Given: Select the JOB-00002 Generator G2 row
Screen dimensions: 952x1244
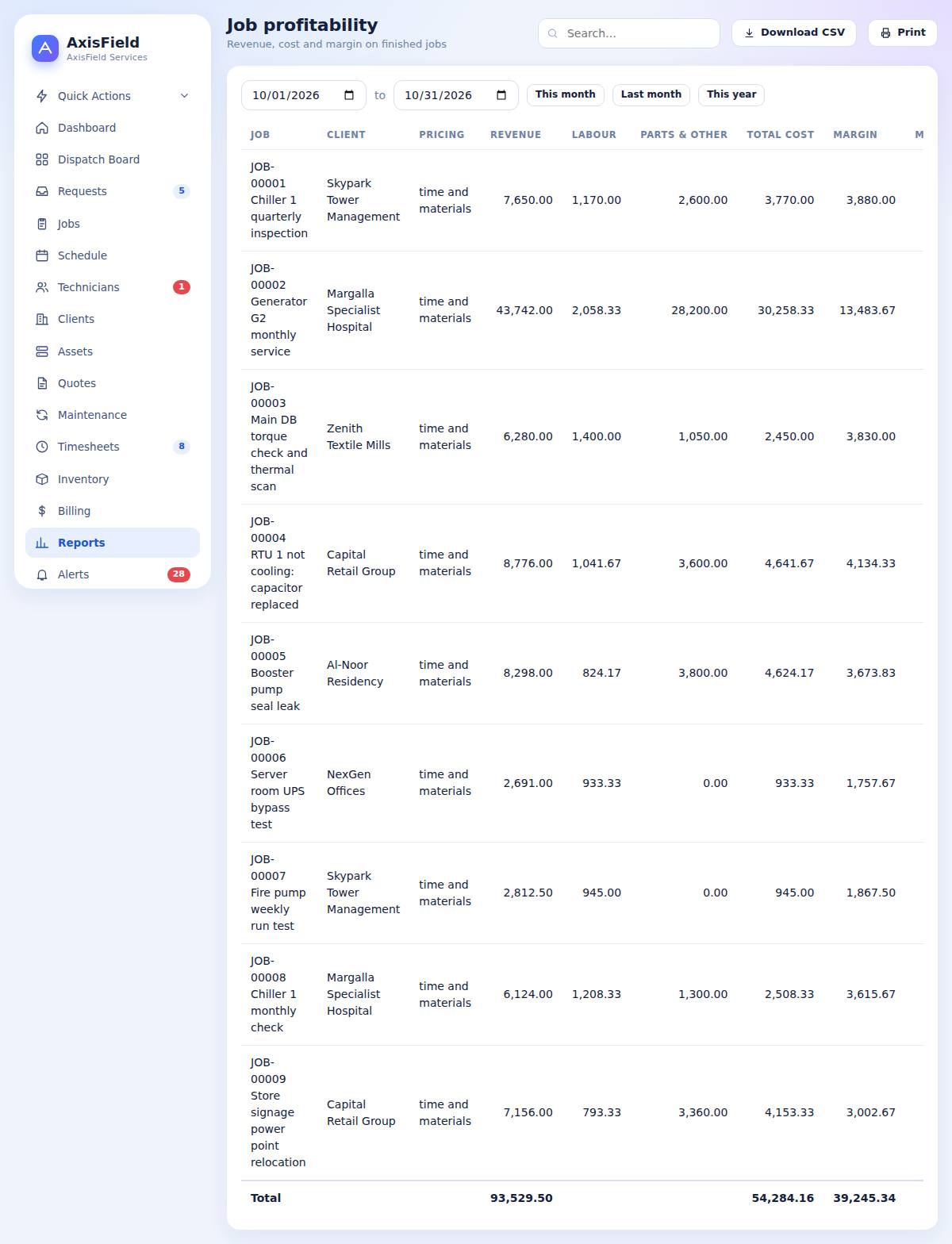Looking at the screenshot, I should pos(582,310).
